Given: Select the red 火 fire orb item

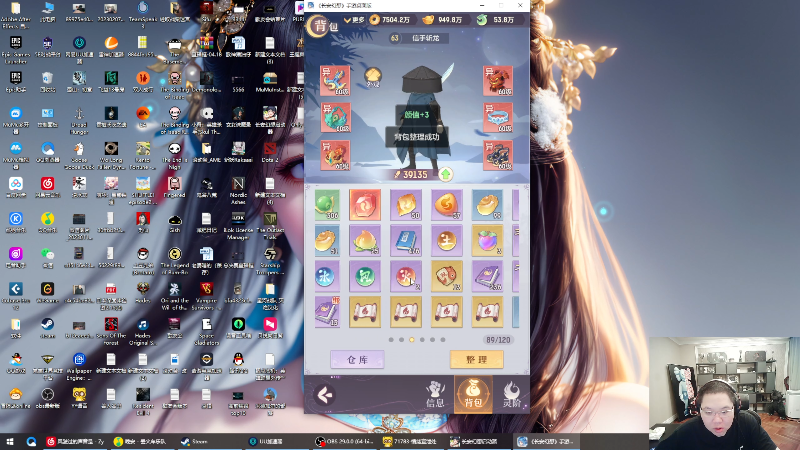Looking at the screenshot, I should point(406,276).
